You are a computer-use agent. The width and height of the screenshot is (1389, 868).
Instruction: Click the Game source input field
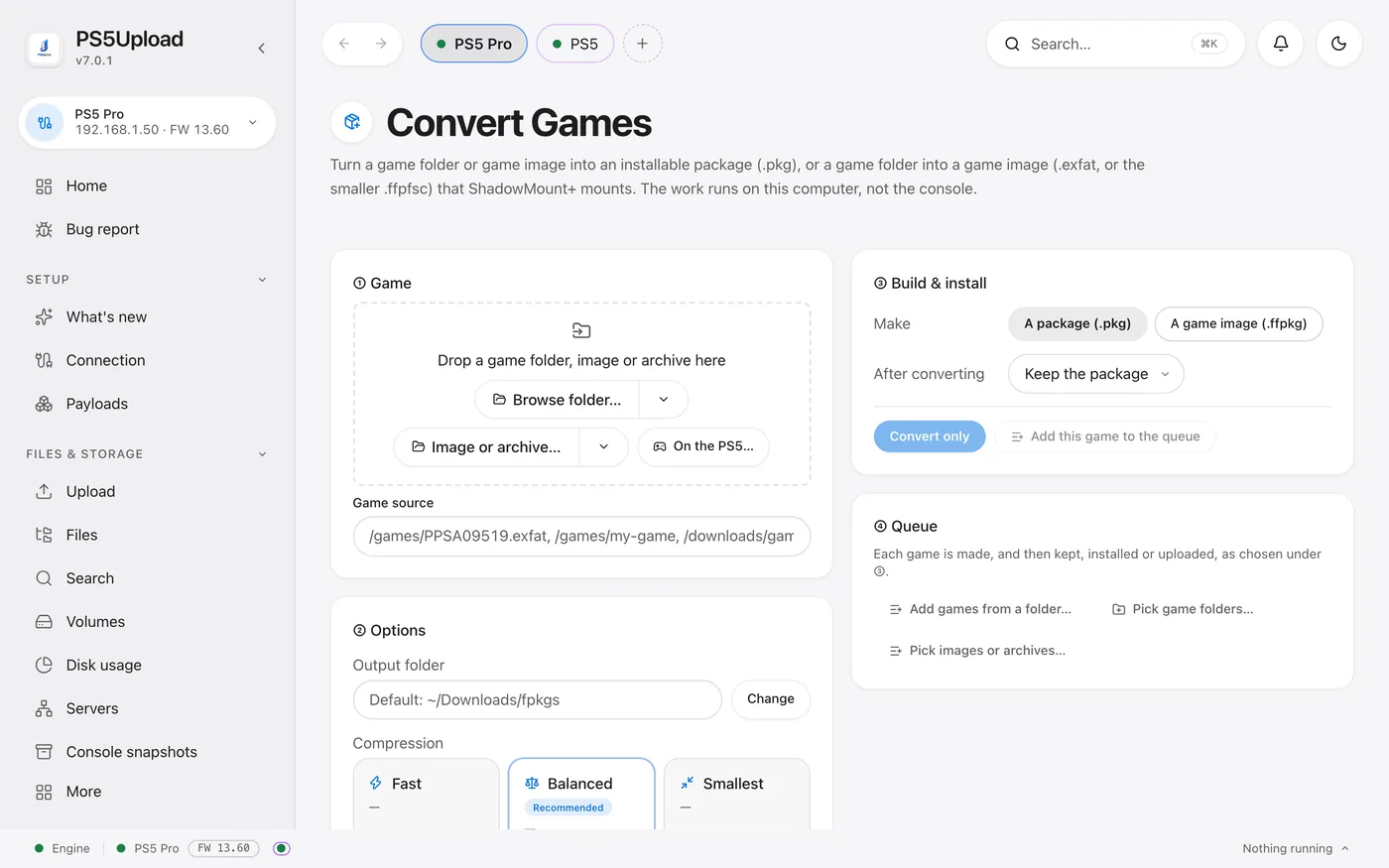(581, 536)
